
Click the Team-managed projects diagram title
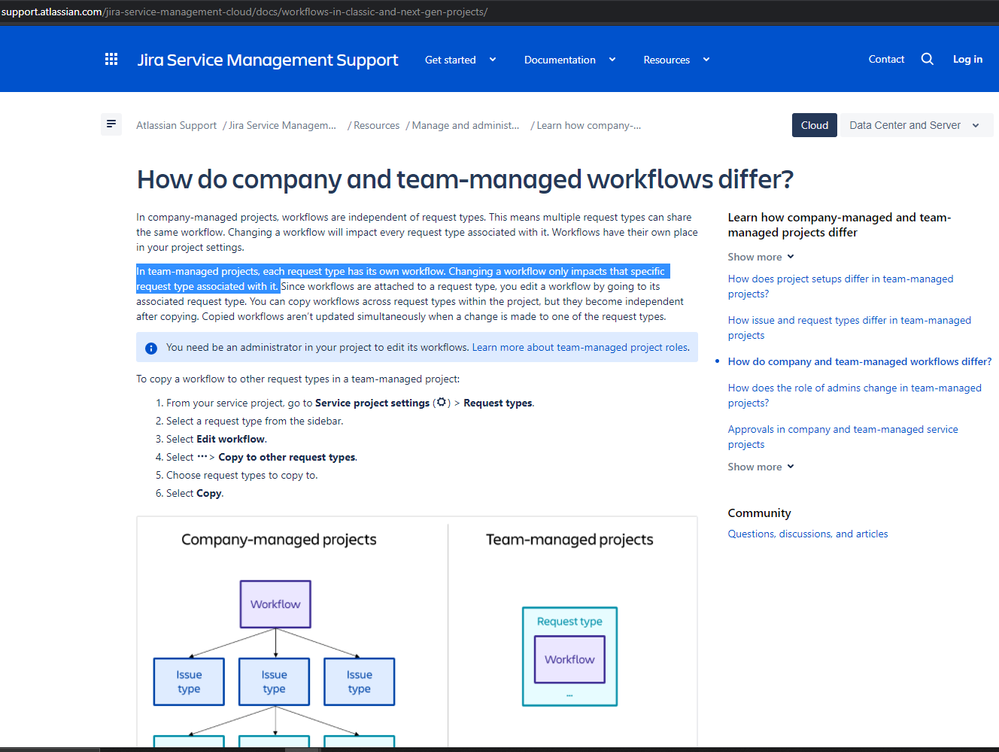coord(570,540)
